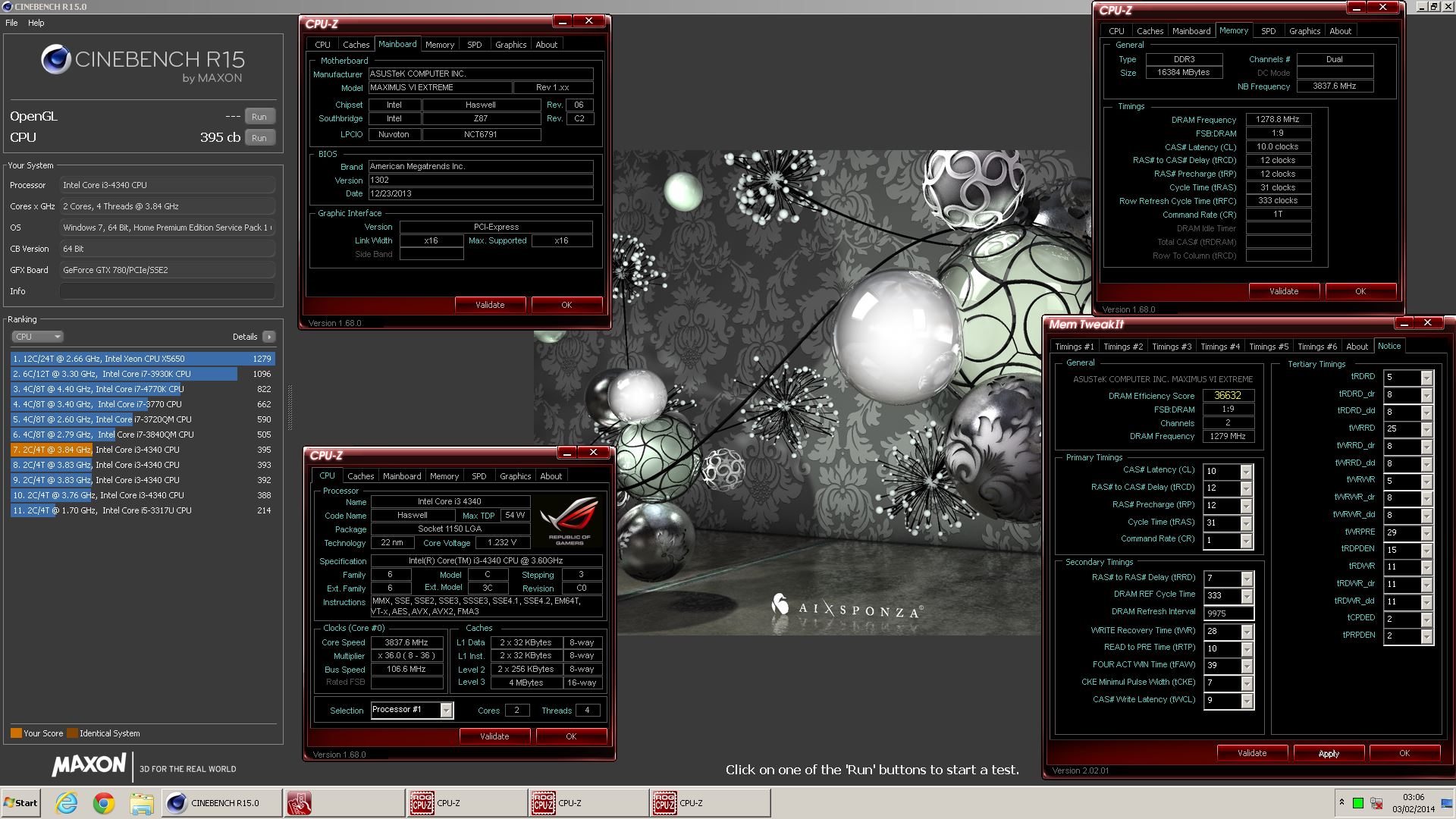Open the Processor #1 selection dropdown
The width and height of the screenshot is (1456, 819).
[446, 711]
